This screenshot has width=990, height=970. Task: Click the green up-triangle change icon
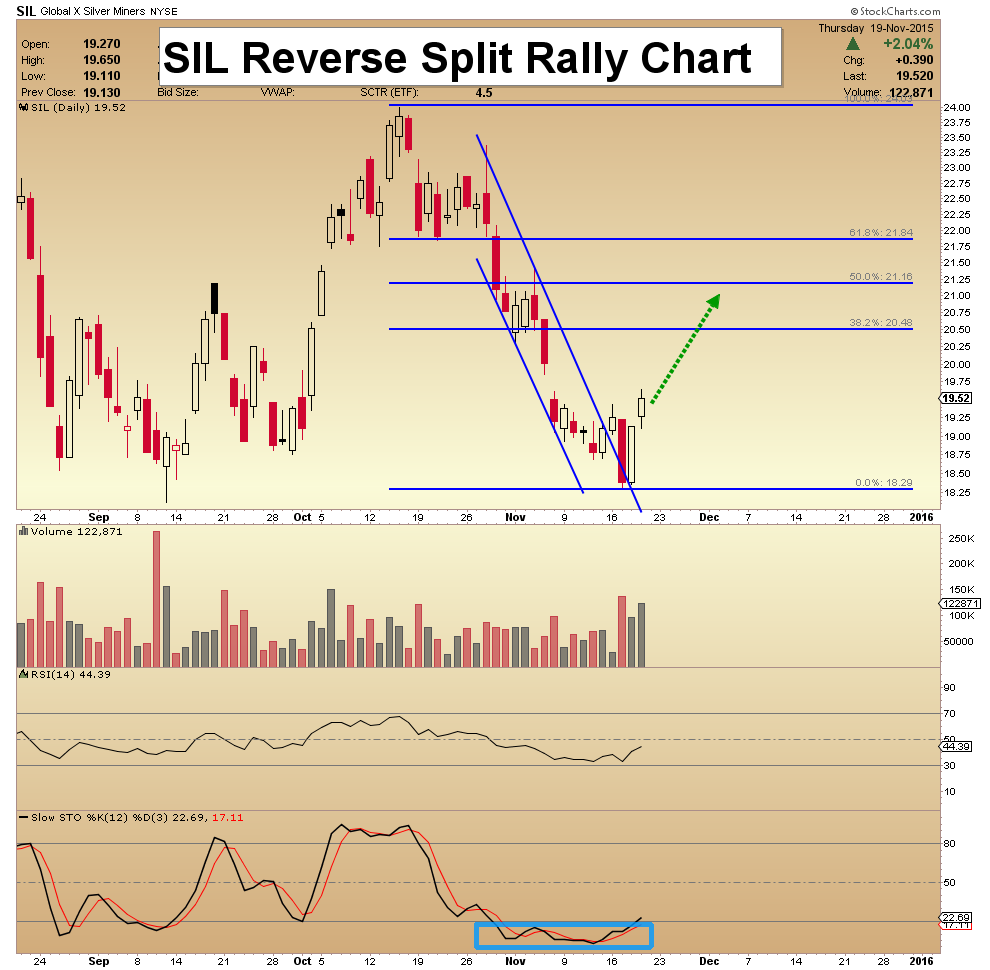pyautogui.click(x=853, y=44)
